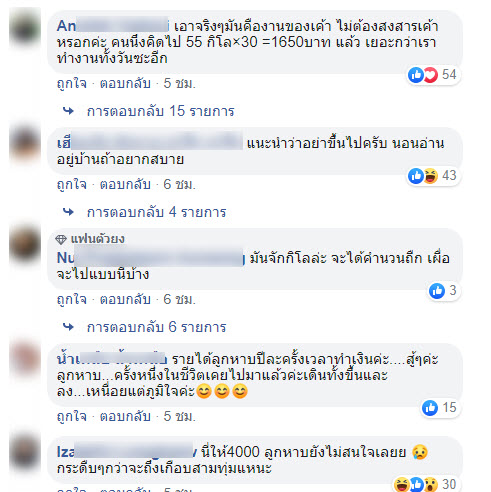Expand การตอบกลับ 6 รายการ replies
The image size is (491, 492).
(156, 327)
